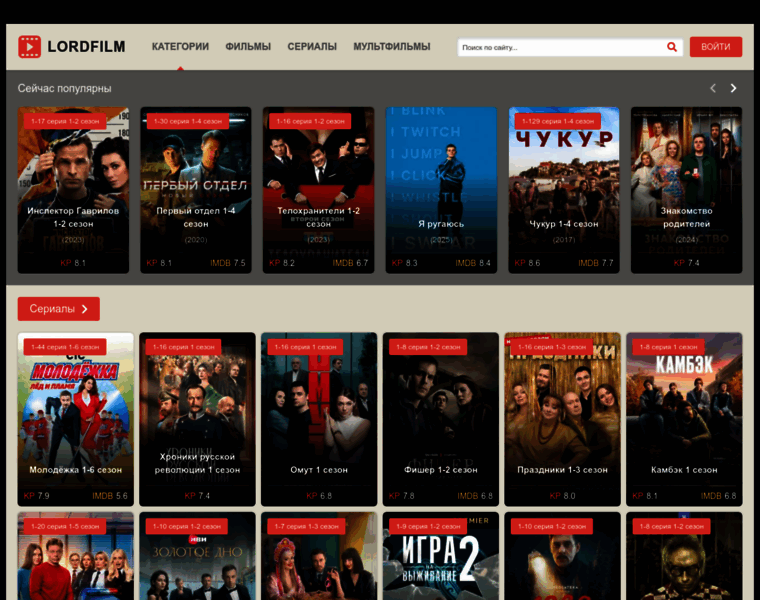Click the '1-44 серия 1-6 сезон' badge
The image size is (760, 600).
tap(65, 347)
